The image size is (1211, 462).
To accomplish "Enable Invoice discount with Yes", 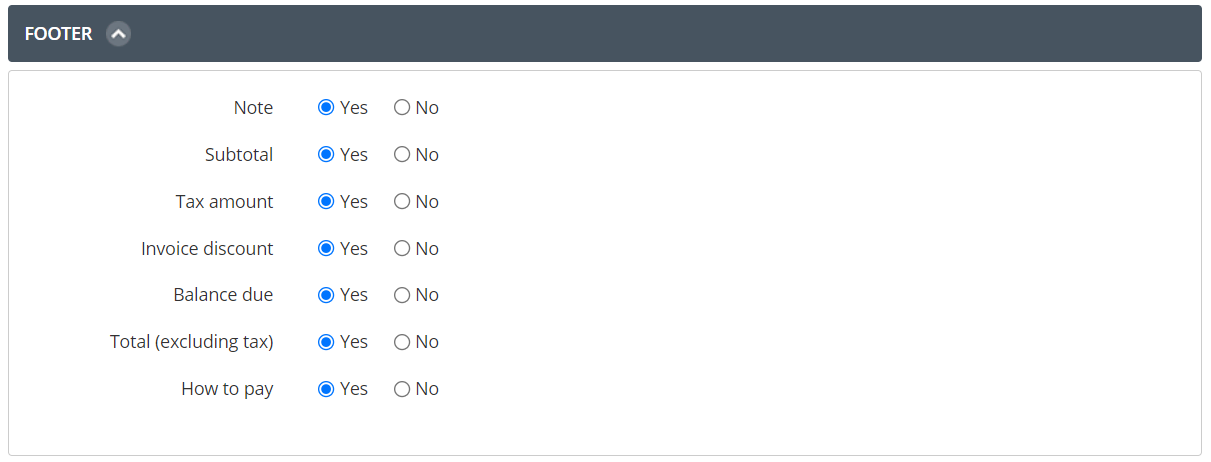I will pos(326,249).
